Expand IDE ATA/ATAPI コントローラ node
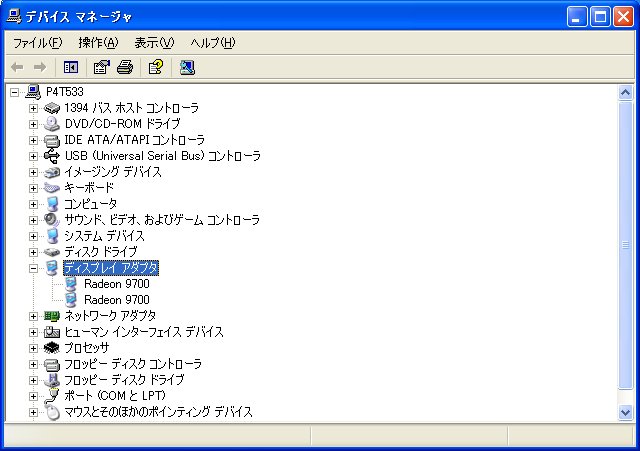 [33, 140]
